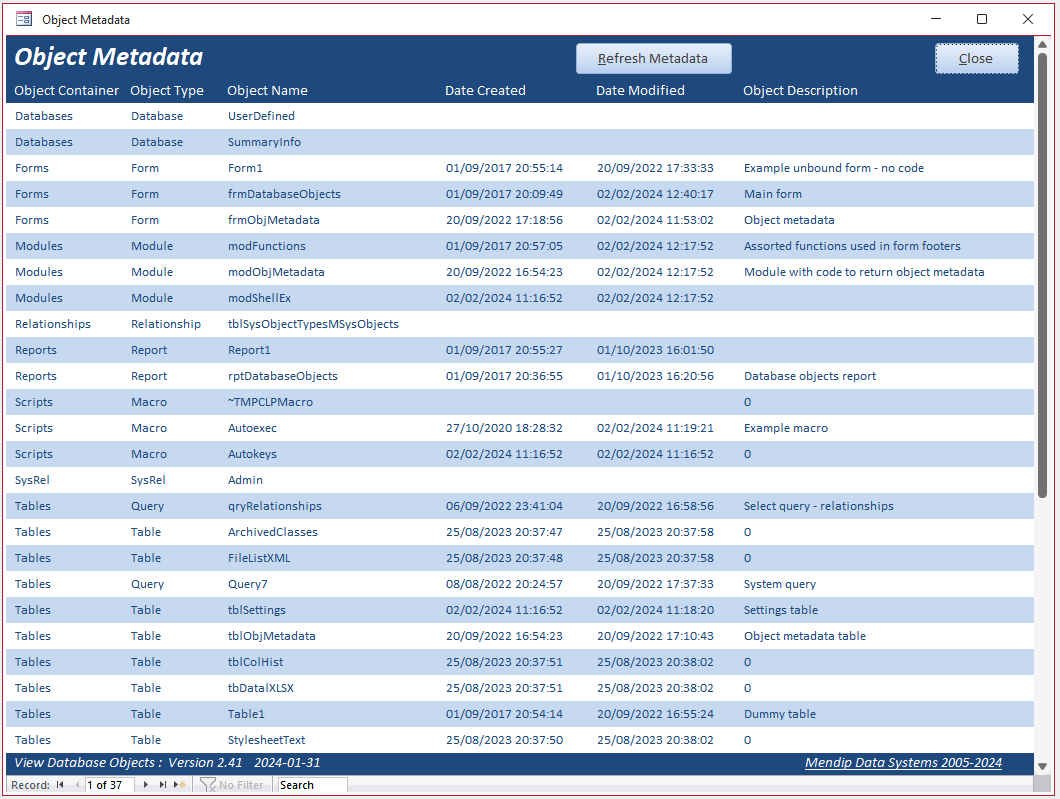Screen dimensions: 1060x799
Task: Open the Object Metadata window icon menu
Action: coord(24,19)
